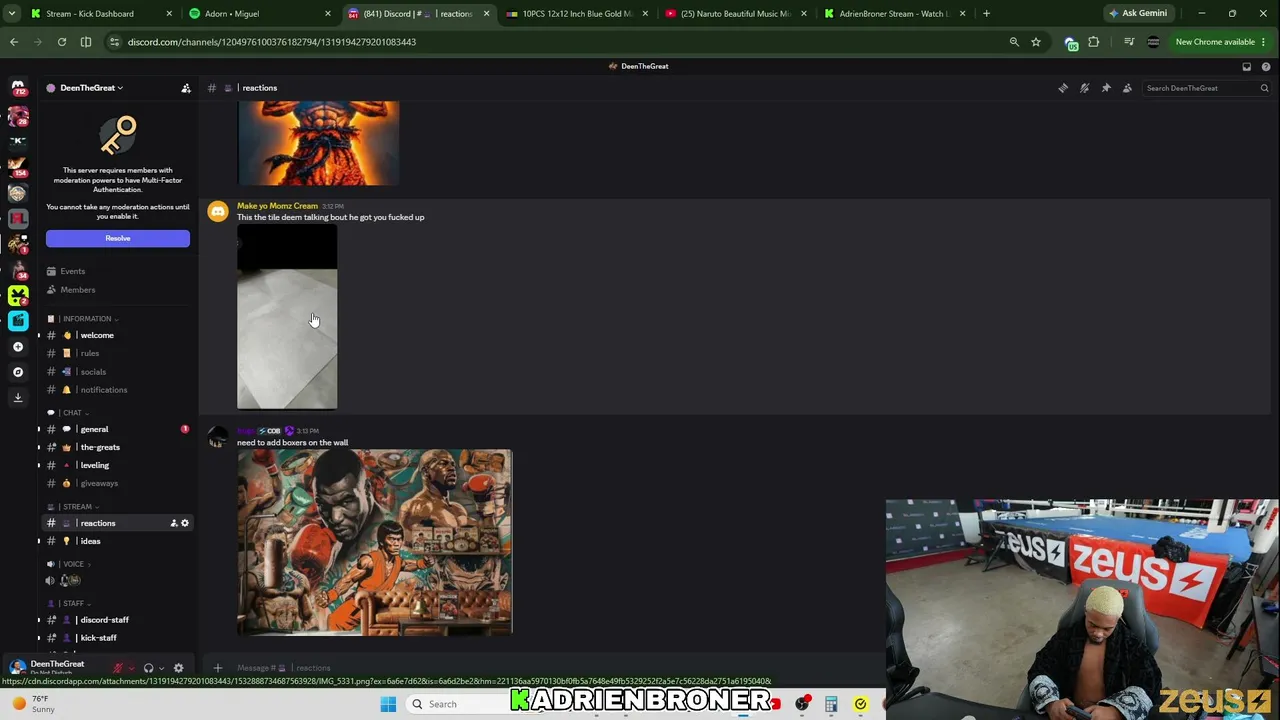Open the tile photo attachment thumbnail

pos(287,318)
